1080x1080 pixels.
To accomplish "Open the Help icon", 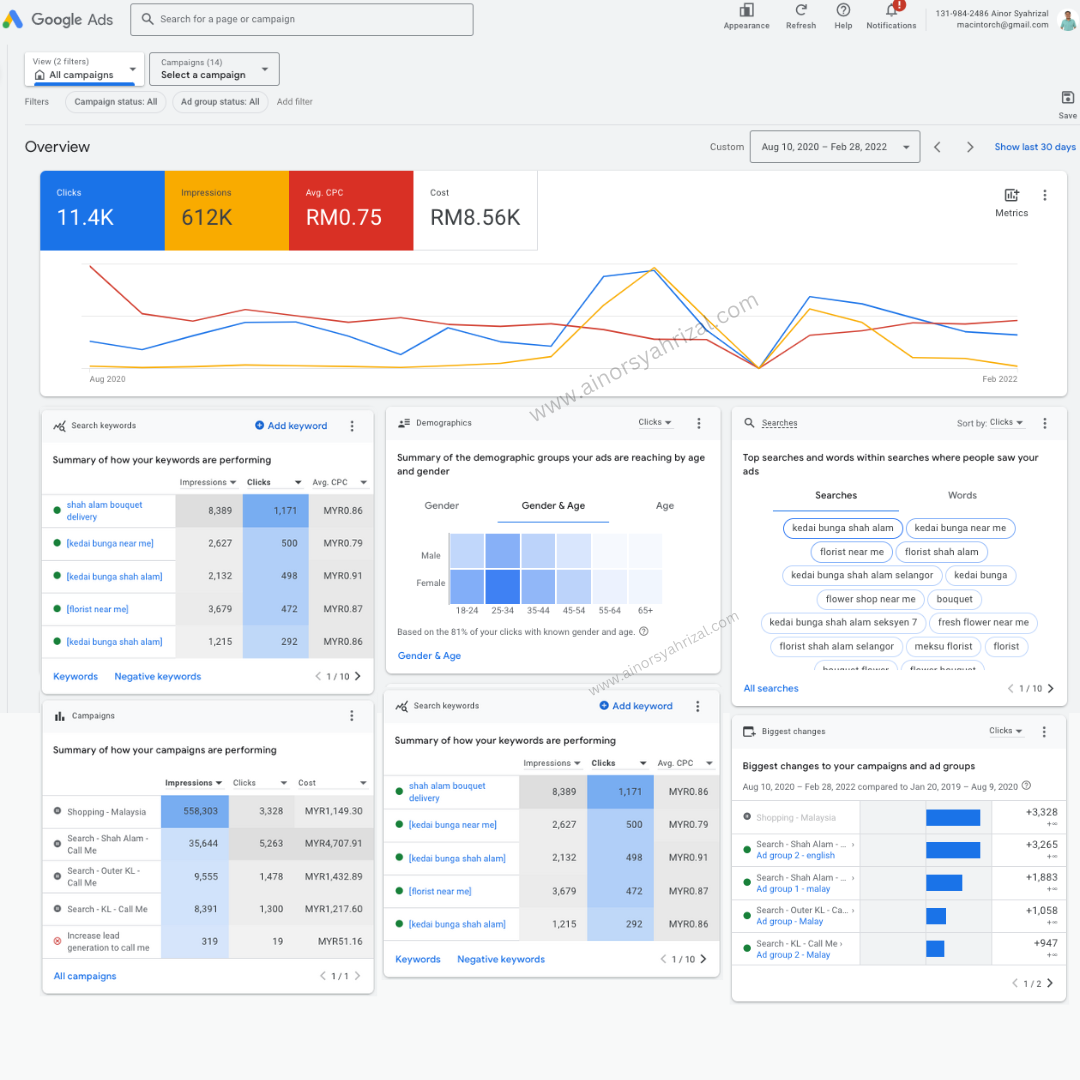I will (843, 11).
